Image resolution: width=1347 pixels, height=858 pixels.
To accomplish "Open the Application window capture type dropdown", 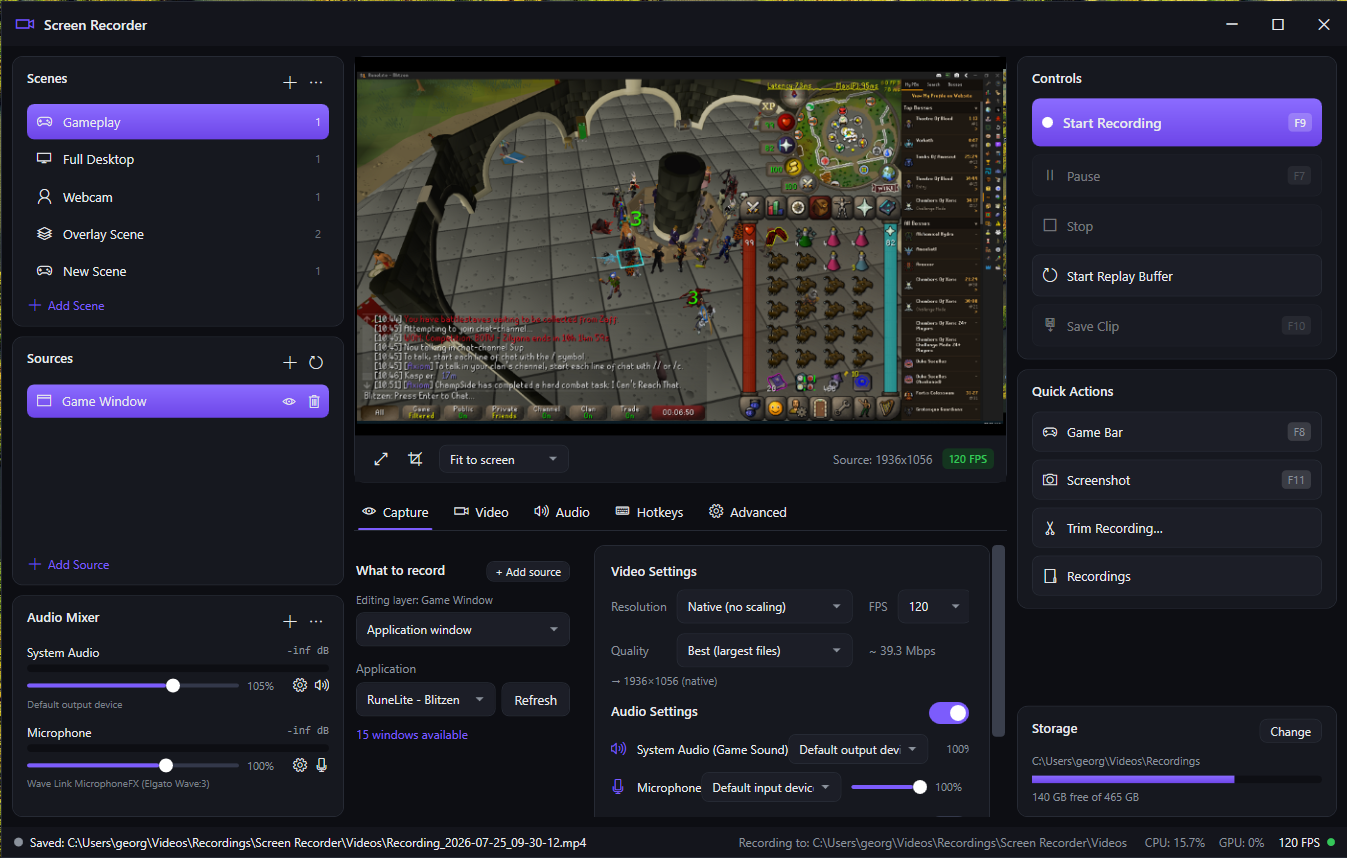I will pyautogui.click(x=463, y=630).
